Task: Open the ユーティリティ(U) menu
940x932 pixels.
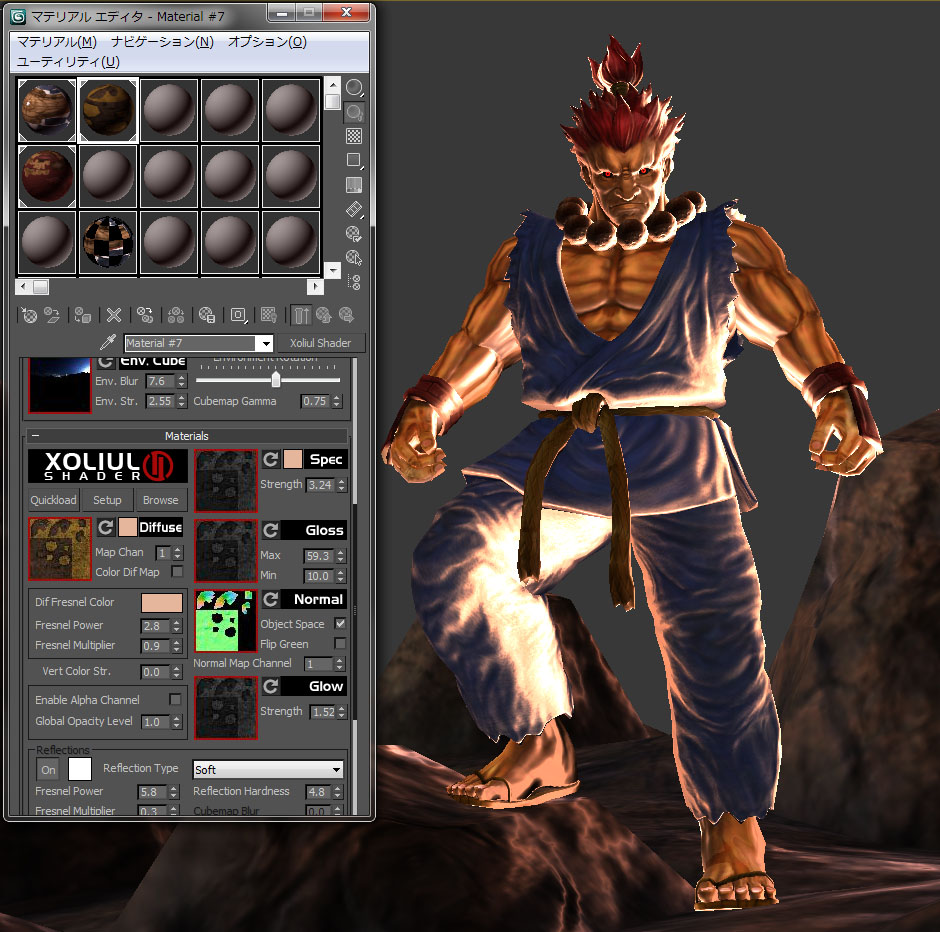Action: [68, 62]
